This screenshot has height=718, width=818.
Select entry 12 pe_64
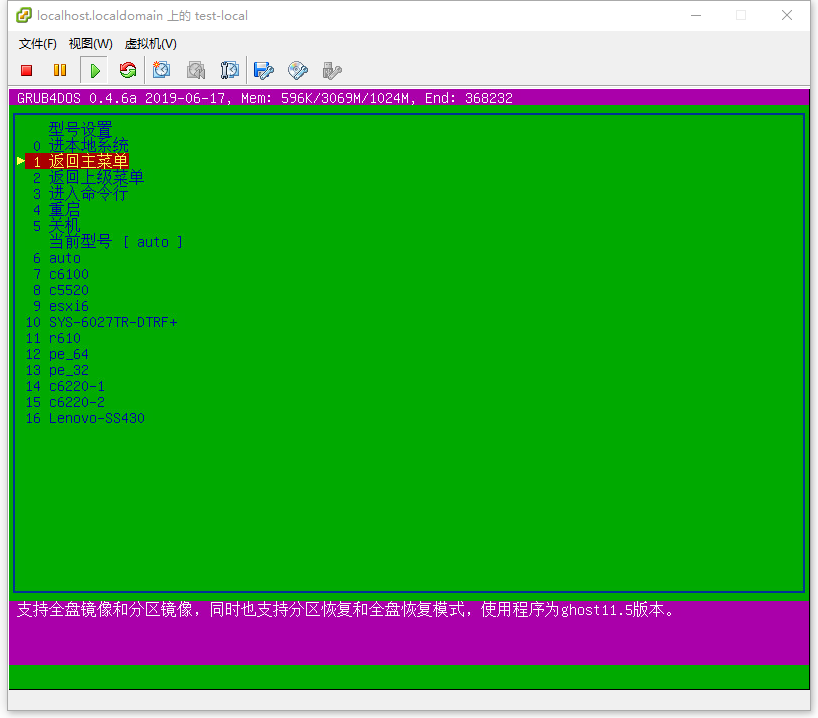click(x=57, y=354)
